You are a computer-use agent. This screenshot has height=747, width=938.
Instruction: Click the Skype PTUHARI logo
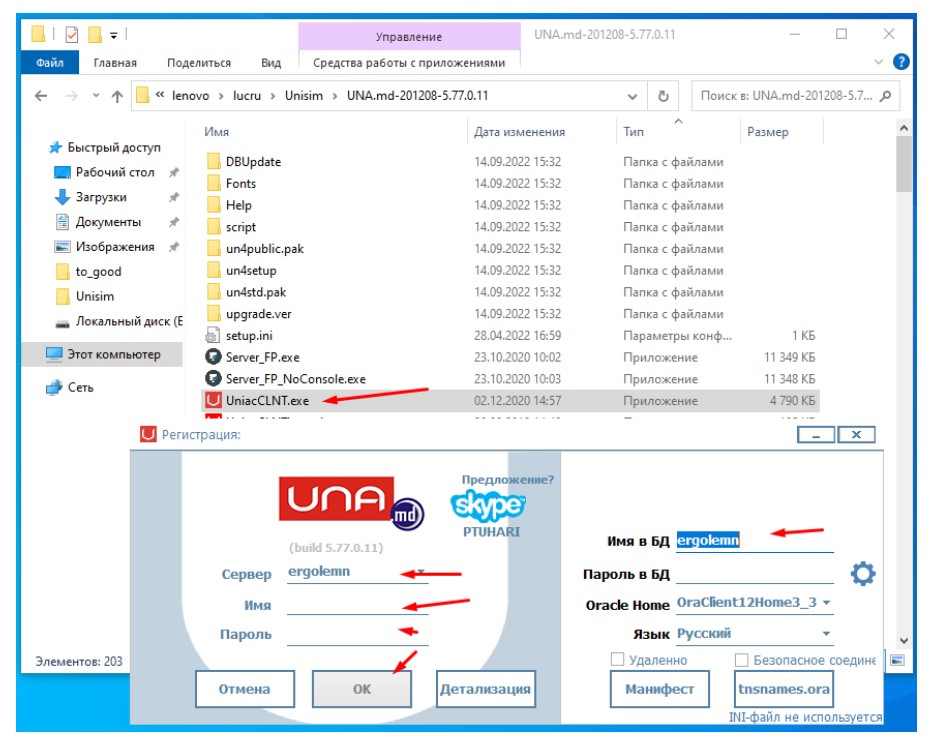click(x=488, y=506)
